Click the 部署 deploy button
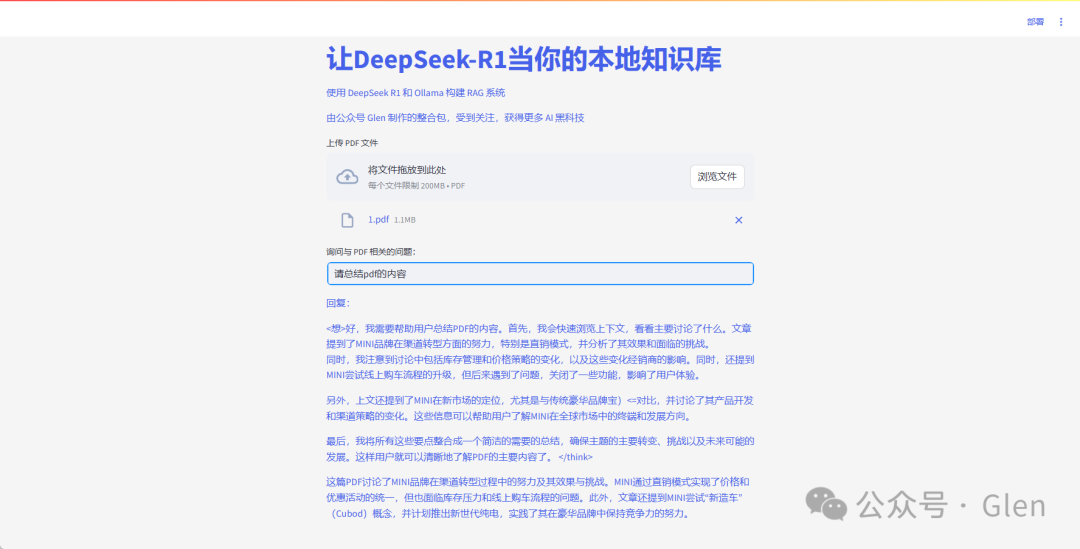Screen dimensions: 1080x549 (x=1035, y=22)
